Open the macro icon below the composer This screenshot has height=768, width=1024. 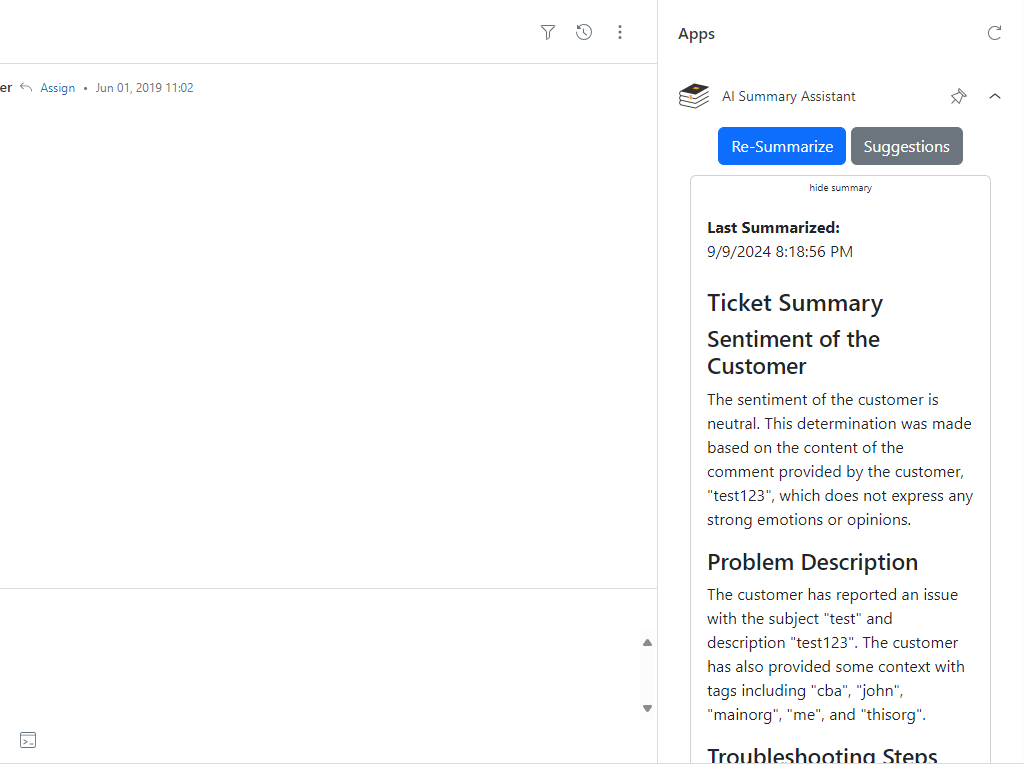tap(28, 740)
